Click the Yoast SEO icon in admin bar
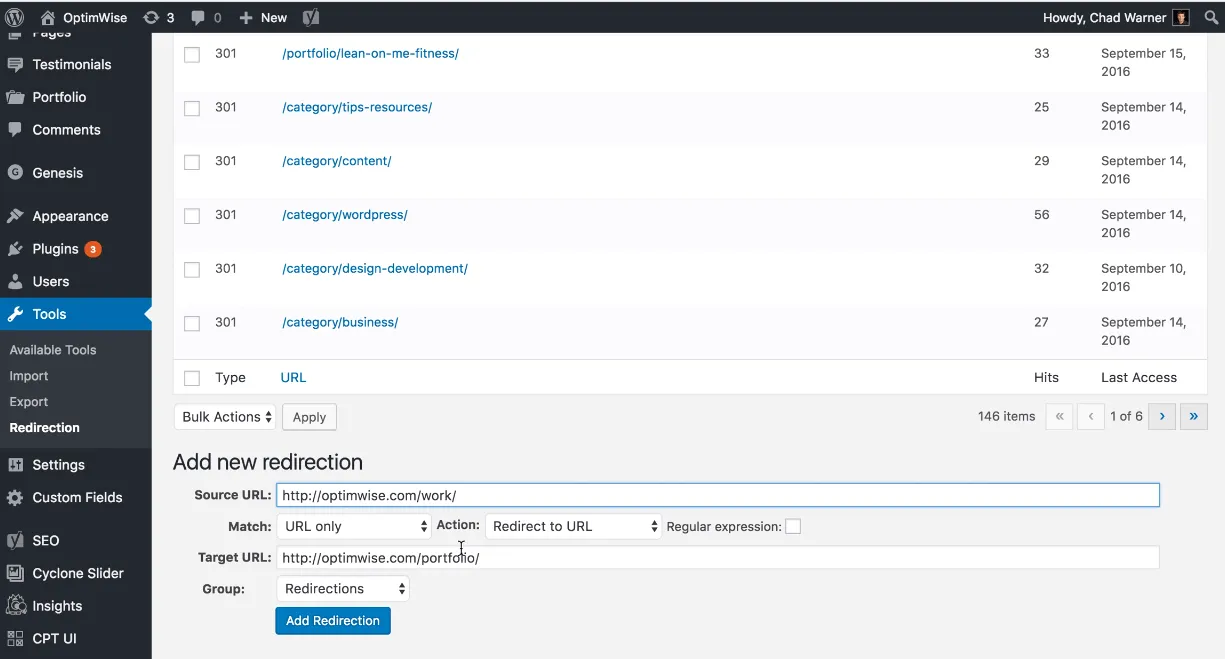Image resolution: width=1225 pixels, height=659 pixels. click(311, 17)
